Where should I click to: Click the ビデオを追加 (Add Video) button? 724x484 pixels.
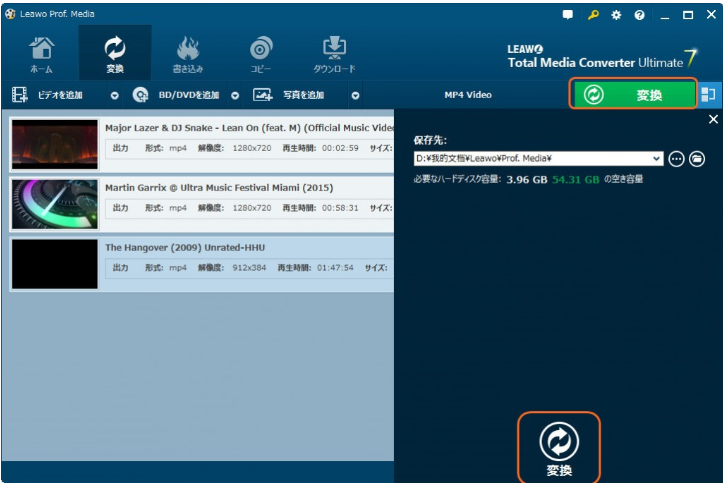point(50,95)
